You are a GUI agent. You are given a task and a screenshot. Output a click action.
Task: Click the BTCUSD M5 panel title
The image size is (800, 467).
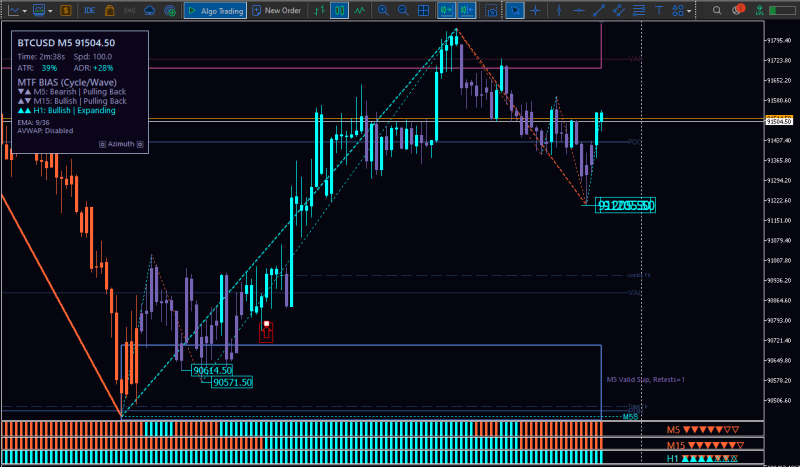66,43
